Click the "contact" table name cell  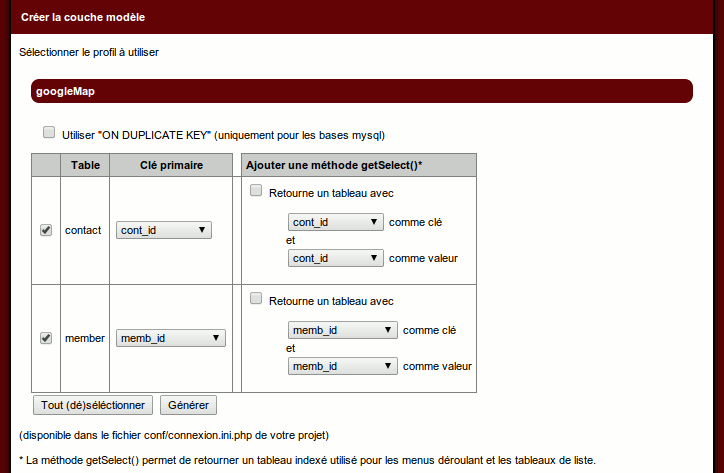(x=83, y=230)
